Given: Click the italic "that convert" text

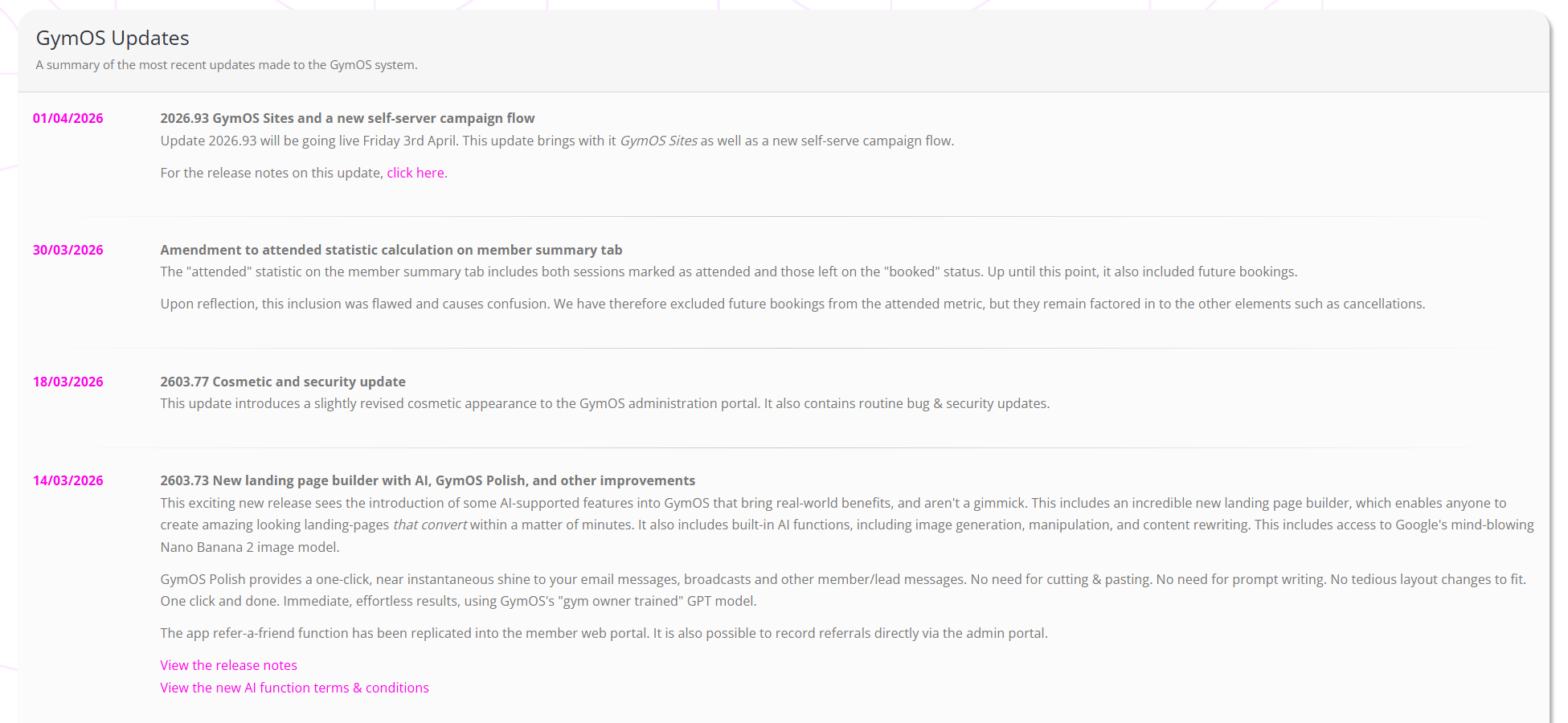Looking at the screenshot, I should click(429, 525).
